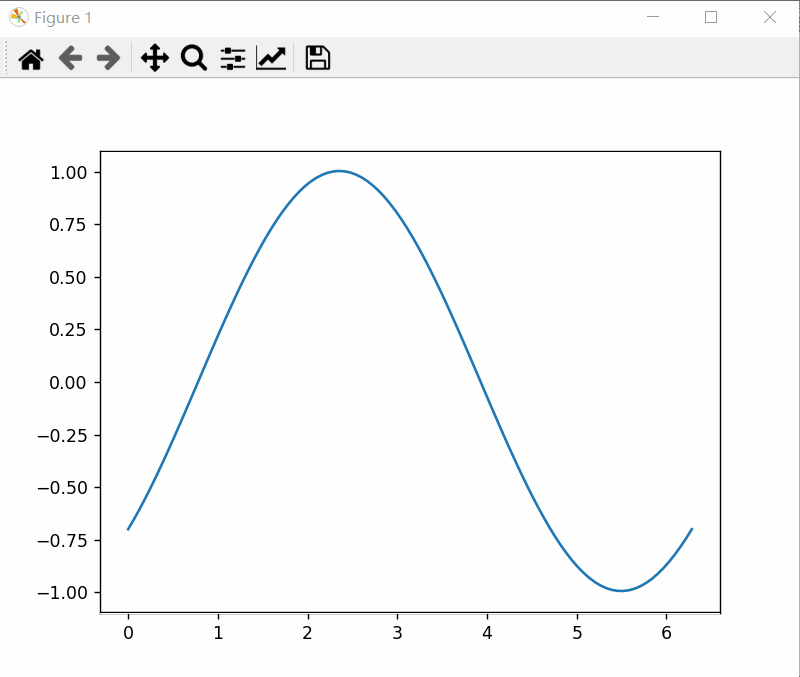The height and width of the screenshot is (677, 800).
Task: Click the y-axis label 0.50
Action: click(68, 278)
